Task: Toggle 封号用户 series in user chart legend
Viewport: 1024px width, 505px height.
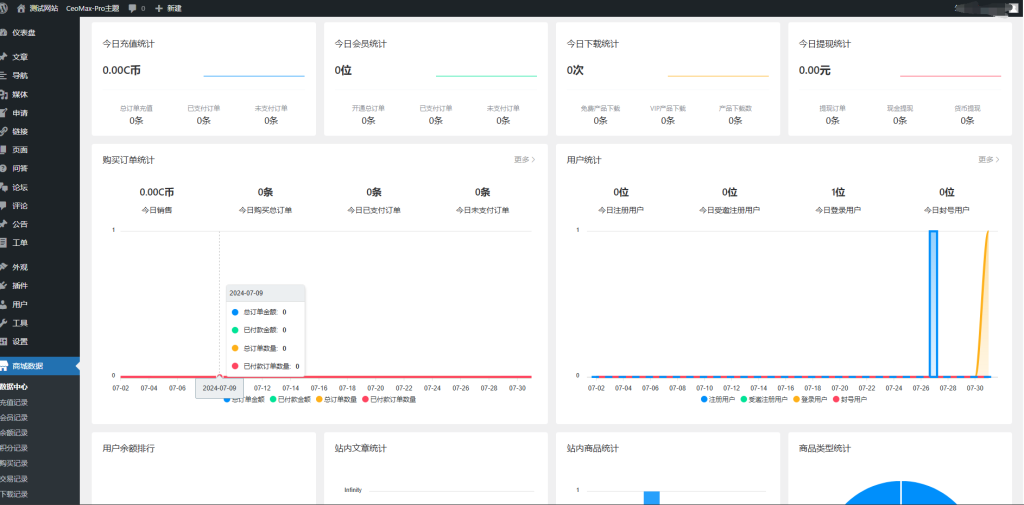Action: [850, 399]
